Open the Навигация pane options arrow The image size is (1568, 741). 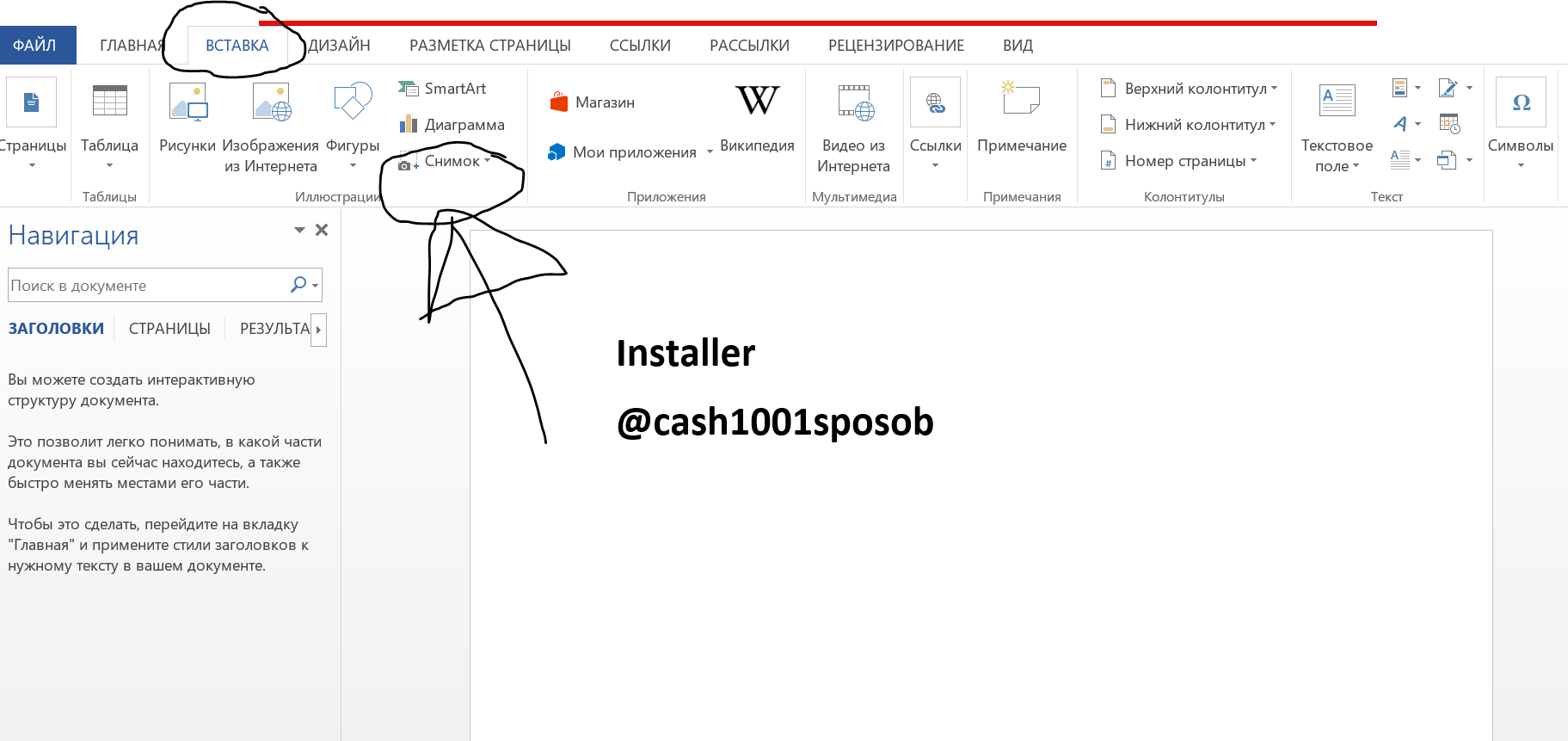click(299, 230)
